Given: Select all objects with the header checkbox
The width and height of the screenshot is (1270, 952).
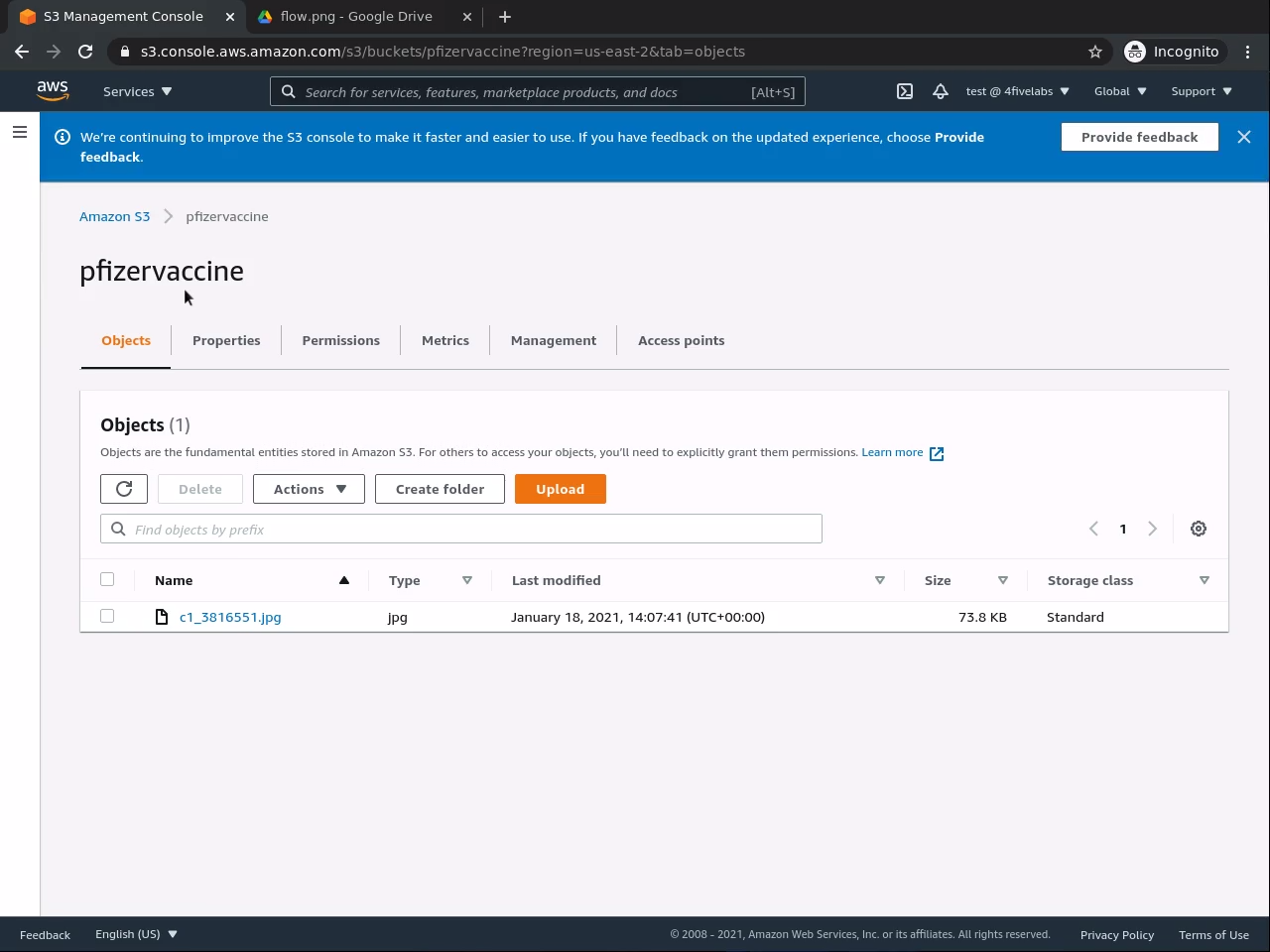Looking at the screenshot, I should 107,579.
